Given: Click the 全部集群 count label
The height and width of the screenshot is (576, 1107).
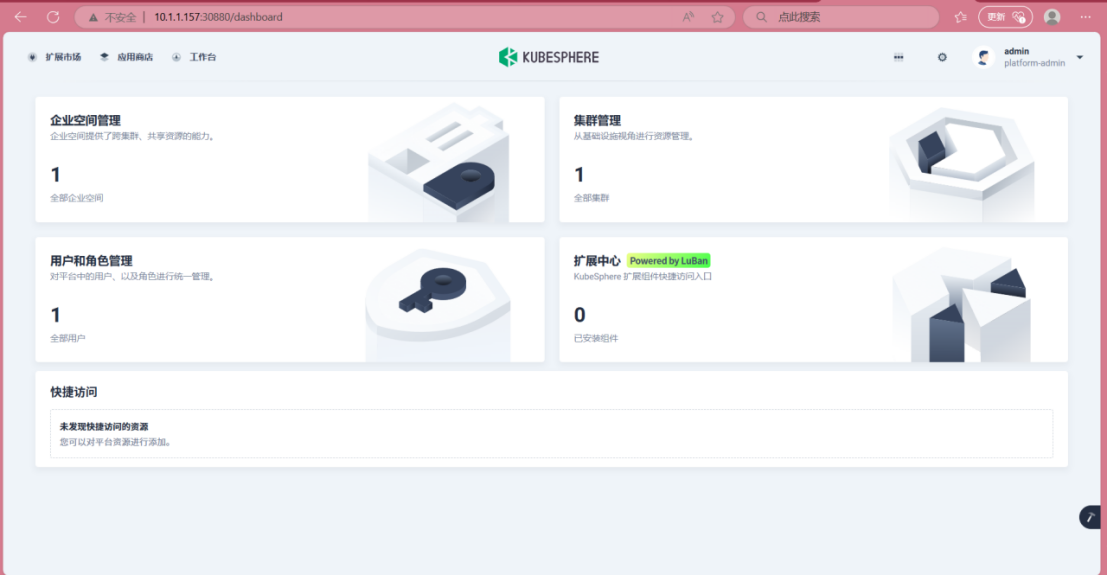Looking at the screenshot, I should pos(591,198).
